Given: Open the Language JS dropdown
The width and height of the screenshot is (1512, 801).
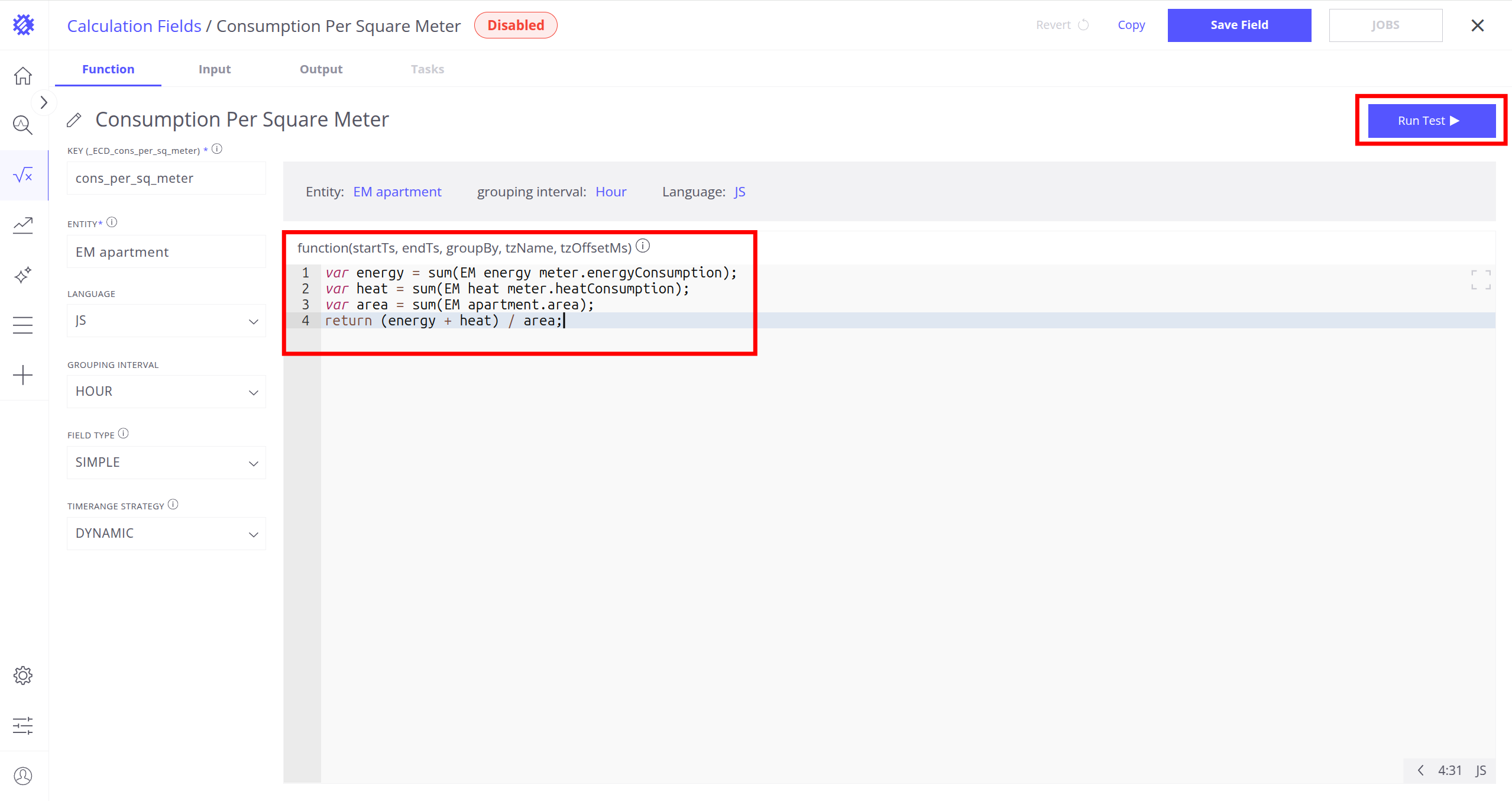Looking at the screenshot, I should pyautogui.click(x=166, y=321).
